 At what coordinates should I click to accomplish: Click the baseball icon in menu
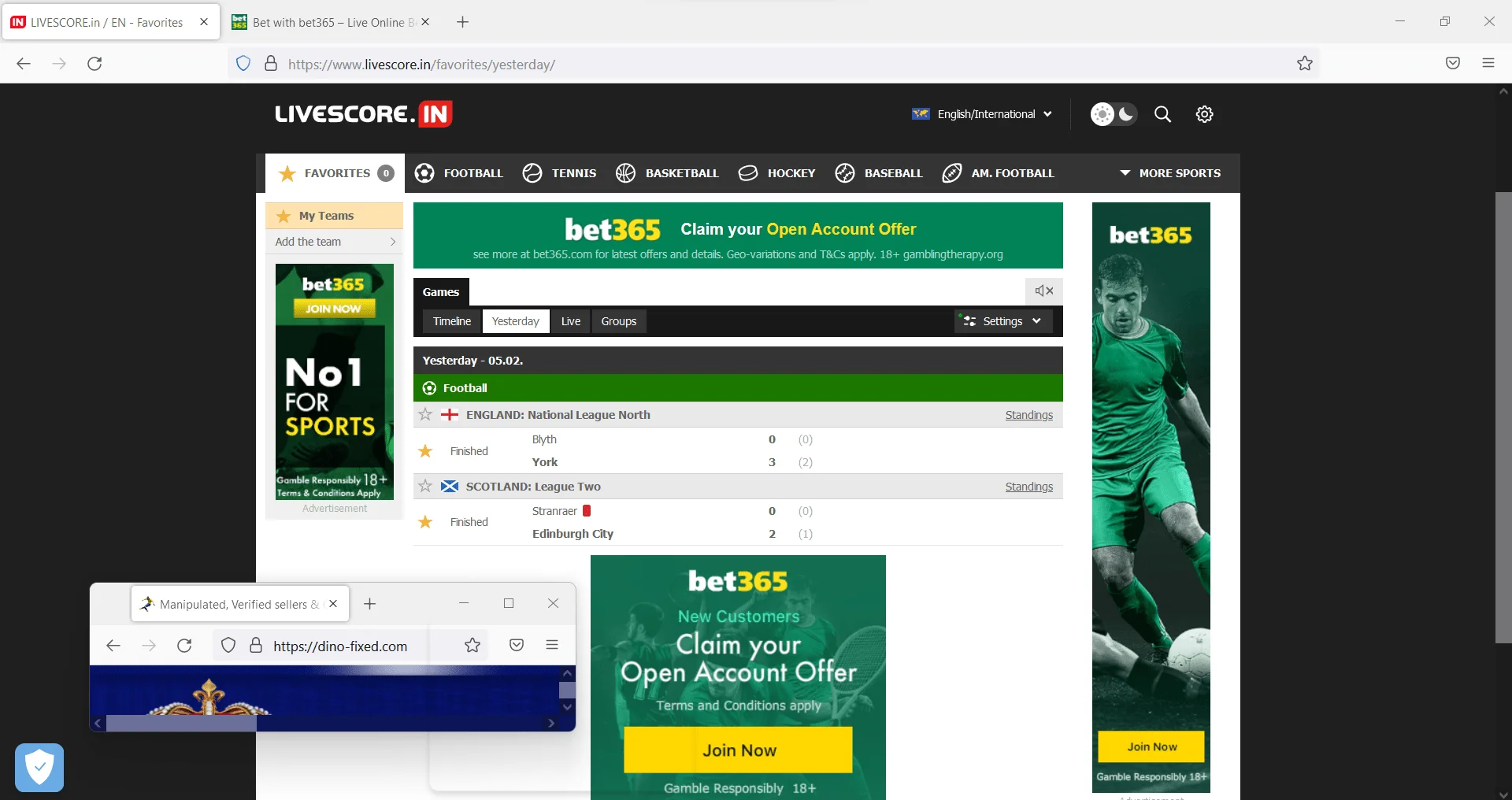click(x=845, y=173)
